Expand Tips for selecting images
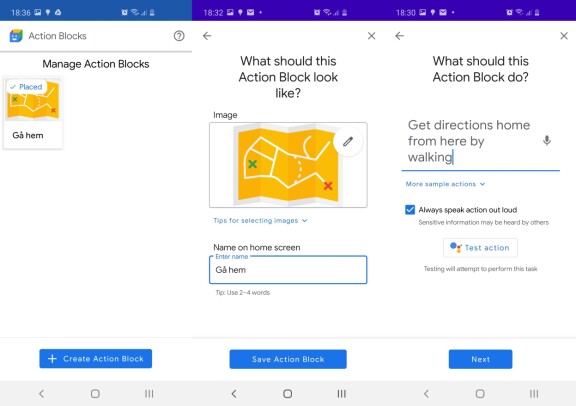This screenshot has width=576, height=406. 260,220
